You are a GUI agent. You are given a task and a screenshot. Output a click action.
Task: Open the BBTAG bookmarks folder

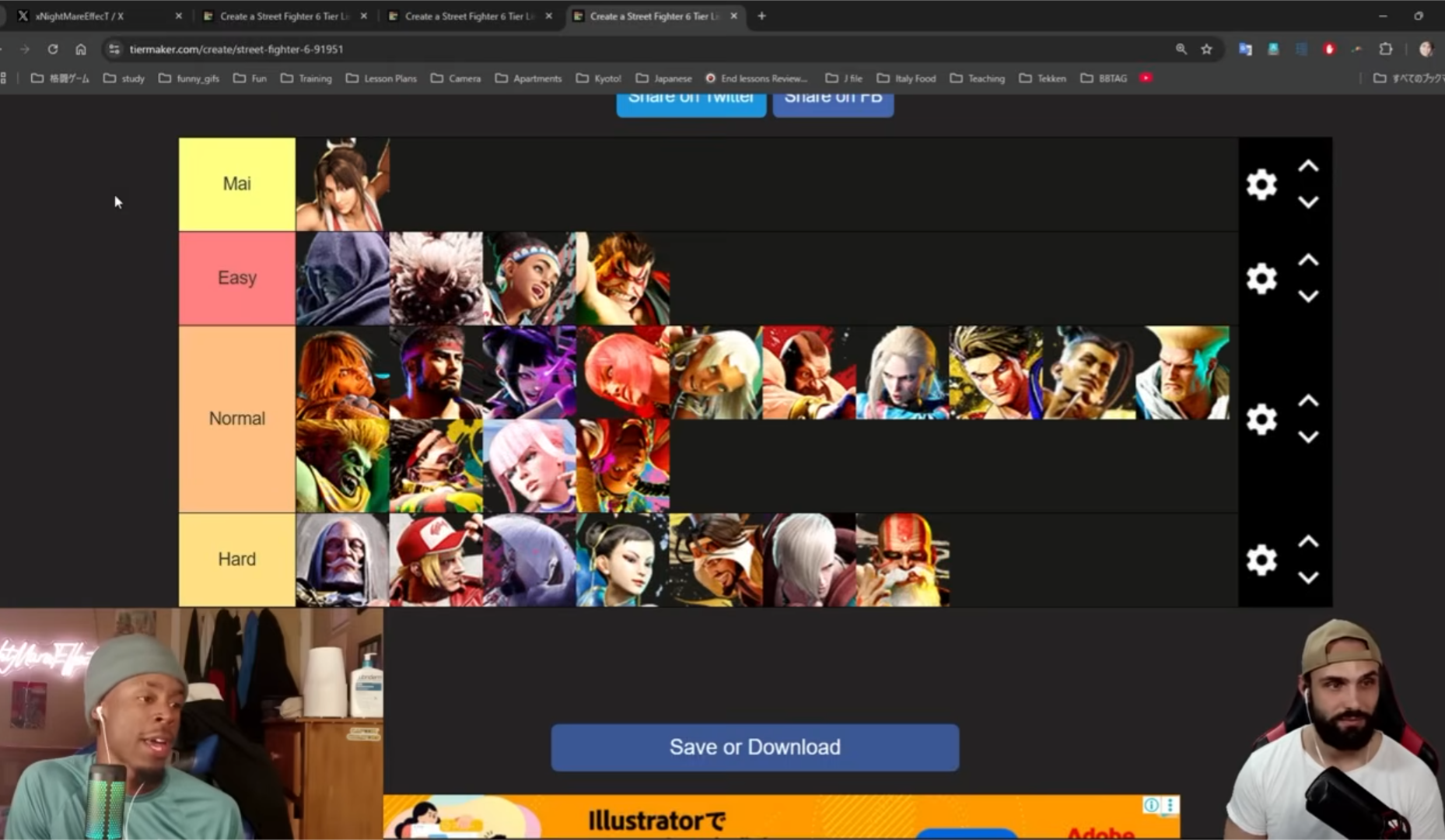(x=1104, y=78)
